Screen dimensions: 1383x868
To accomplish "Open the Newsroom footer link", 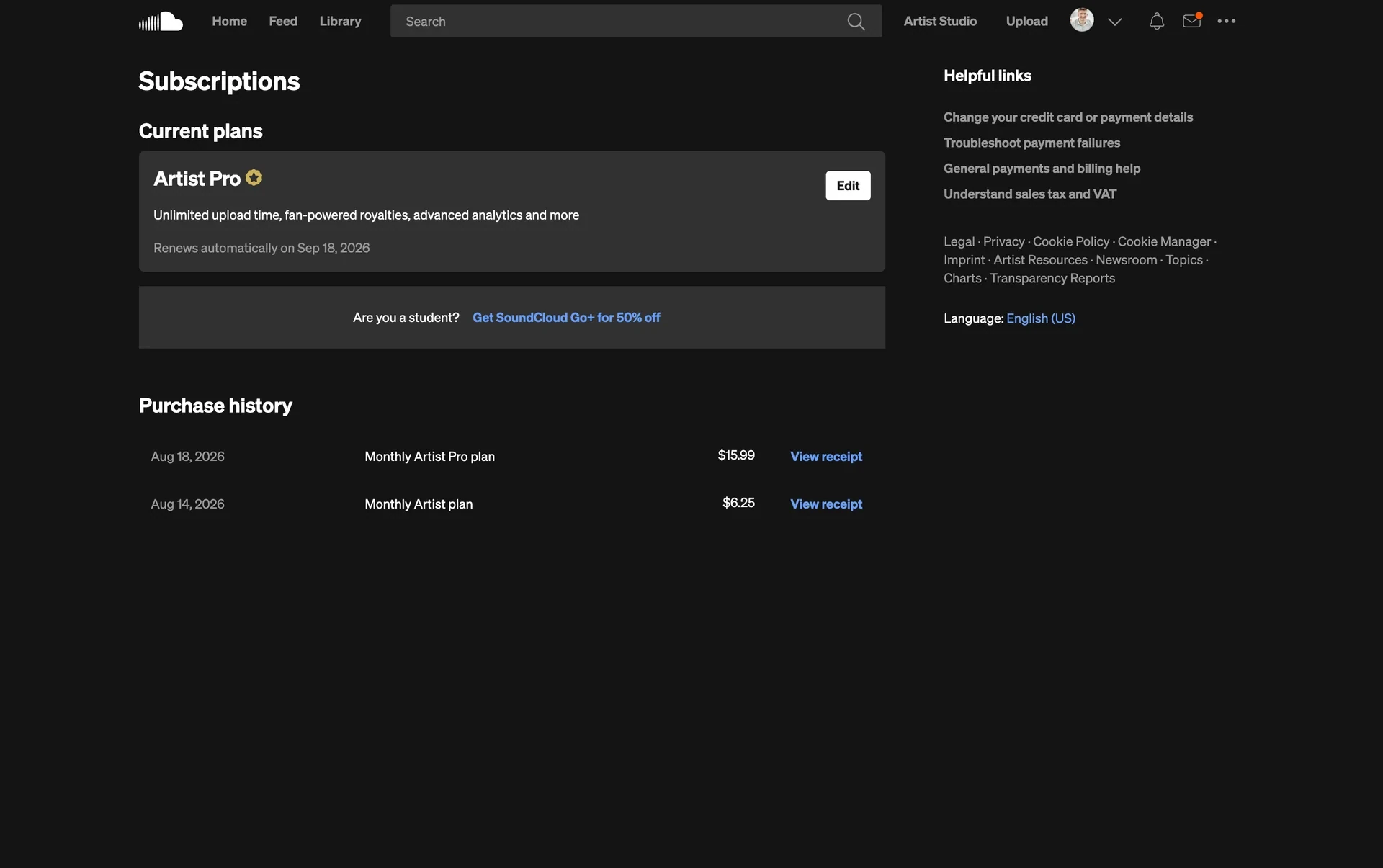I will point(1126,260).
